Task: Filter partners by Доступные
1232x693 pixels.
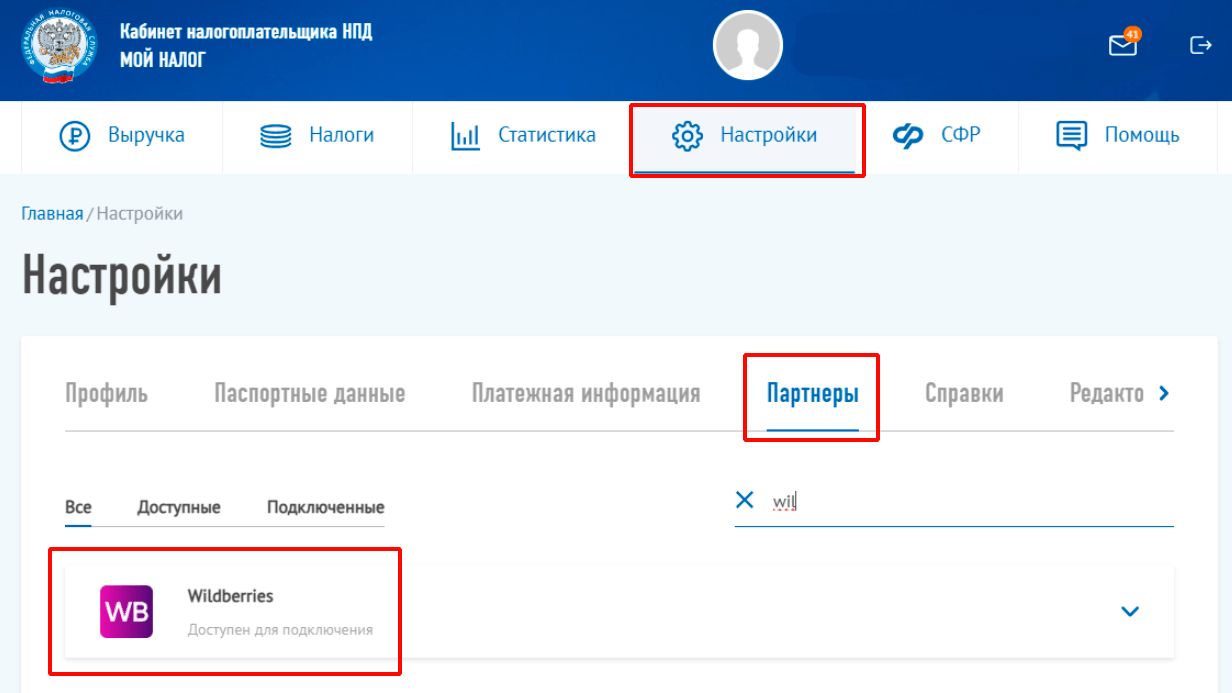Action: click(179, 507)
